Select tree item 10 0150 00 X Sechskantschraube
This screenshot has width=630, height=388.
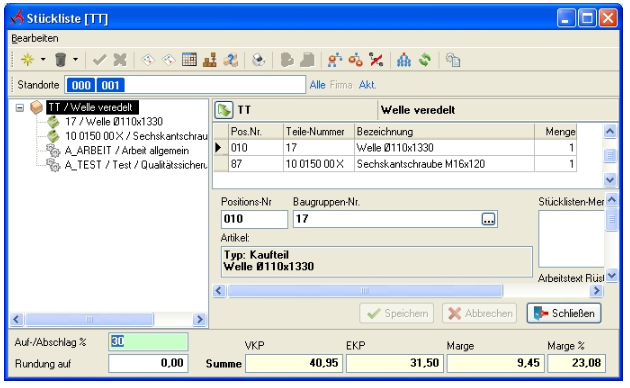pyautogui.click(x=136, y=136)
